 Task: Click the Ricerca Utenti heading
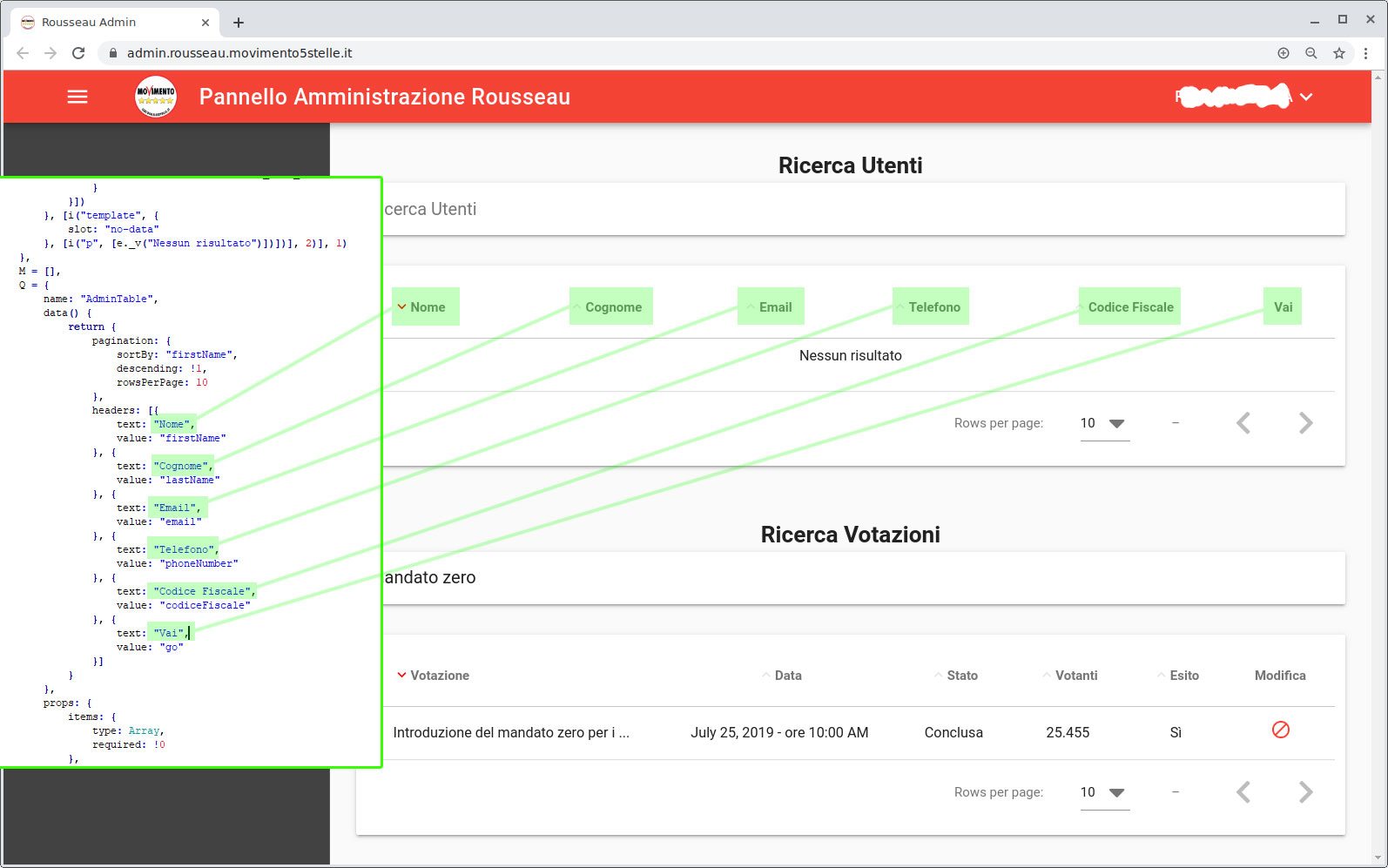tap(850, 165)
